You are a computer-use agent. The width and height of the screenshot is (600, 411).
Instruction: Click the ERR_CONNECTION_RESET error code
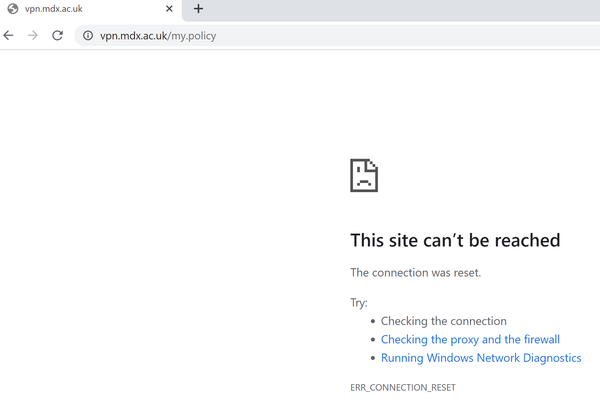403,387
